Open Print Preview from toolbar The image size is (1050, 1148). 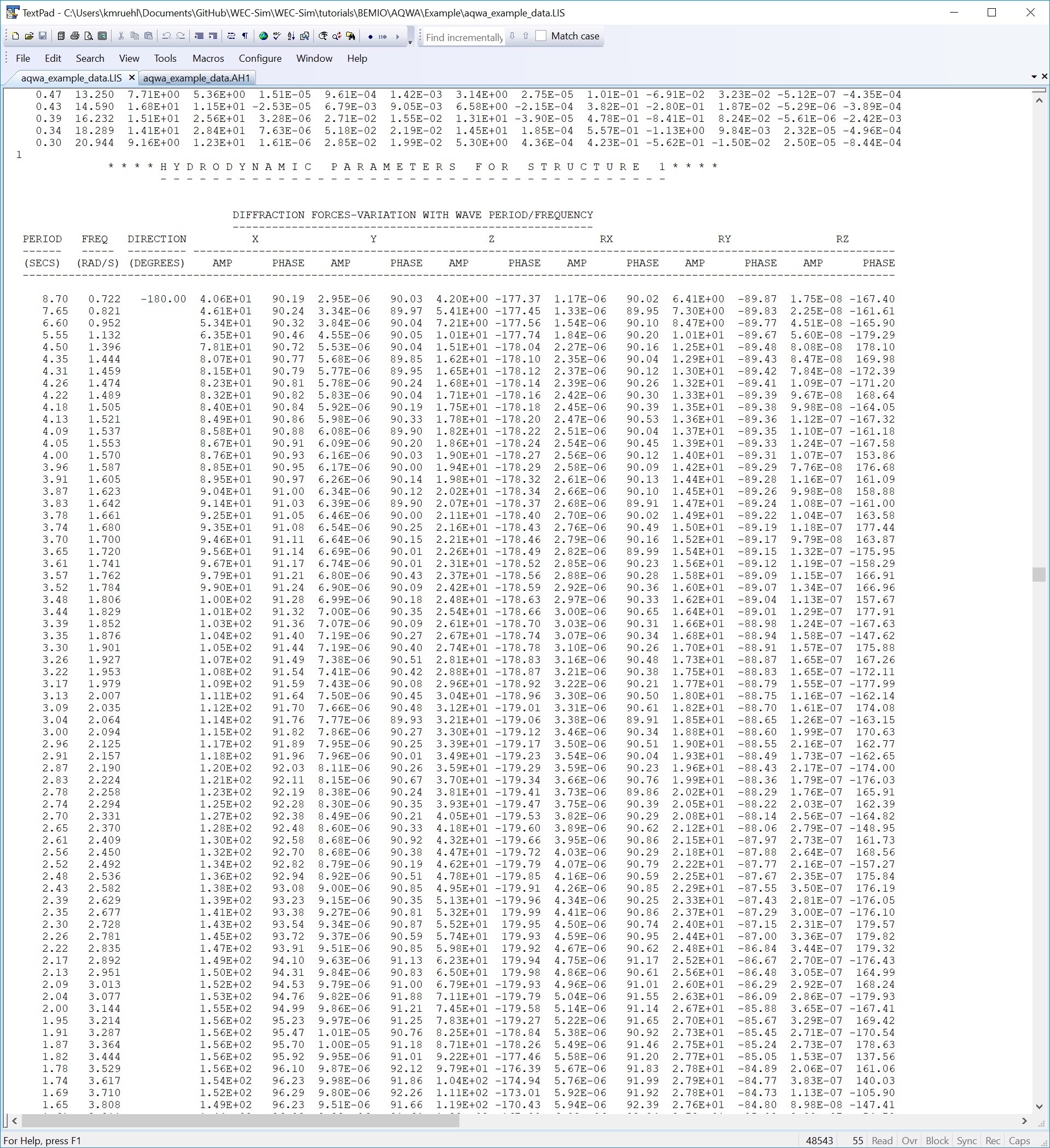[x=88, y=36]
